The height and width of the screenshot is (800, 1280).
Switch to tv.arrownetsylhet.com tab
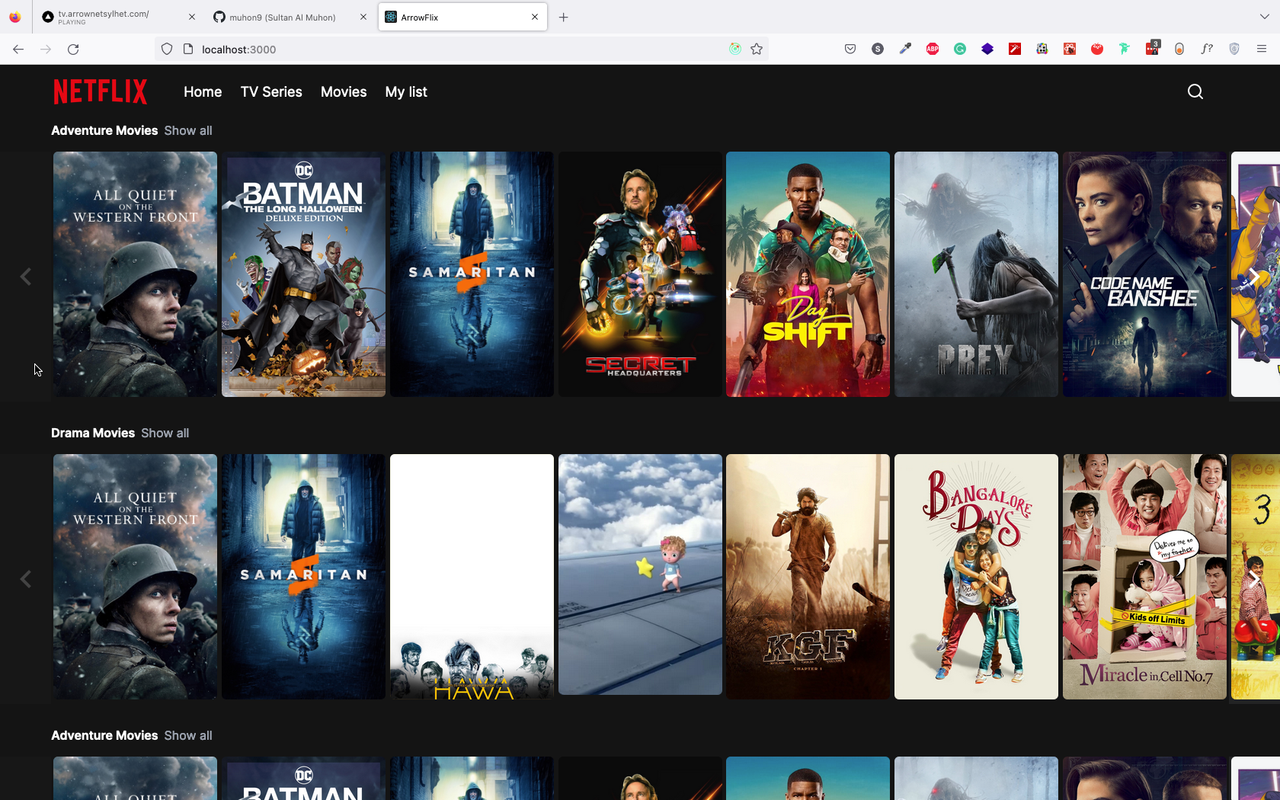click(119, 17)
